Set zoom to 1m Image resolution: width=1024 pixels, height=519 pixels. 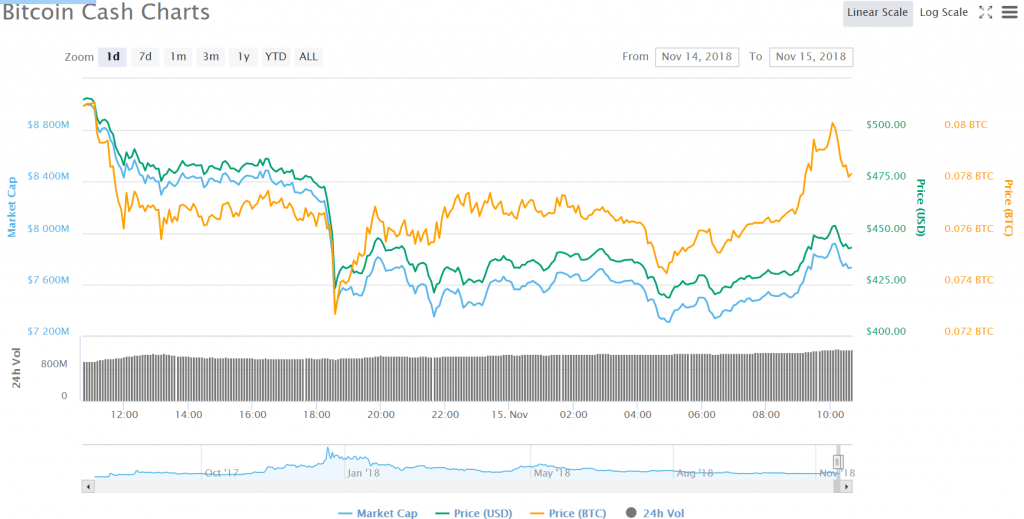point(178,57)
